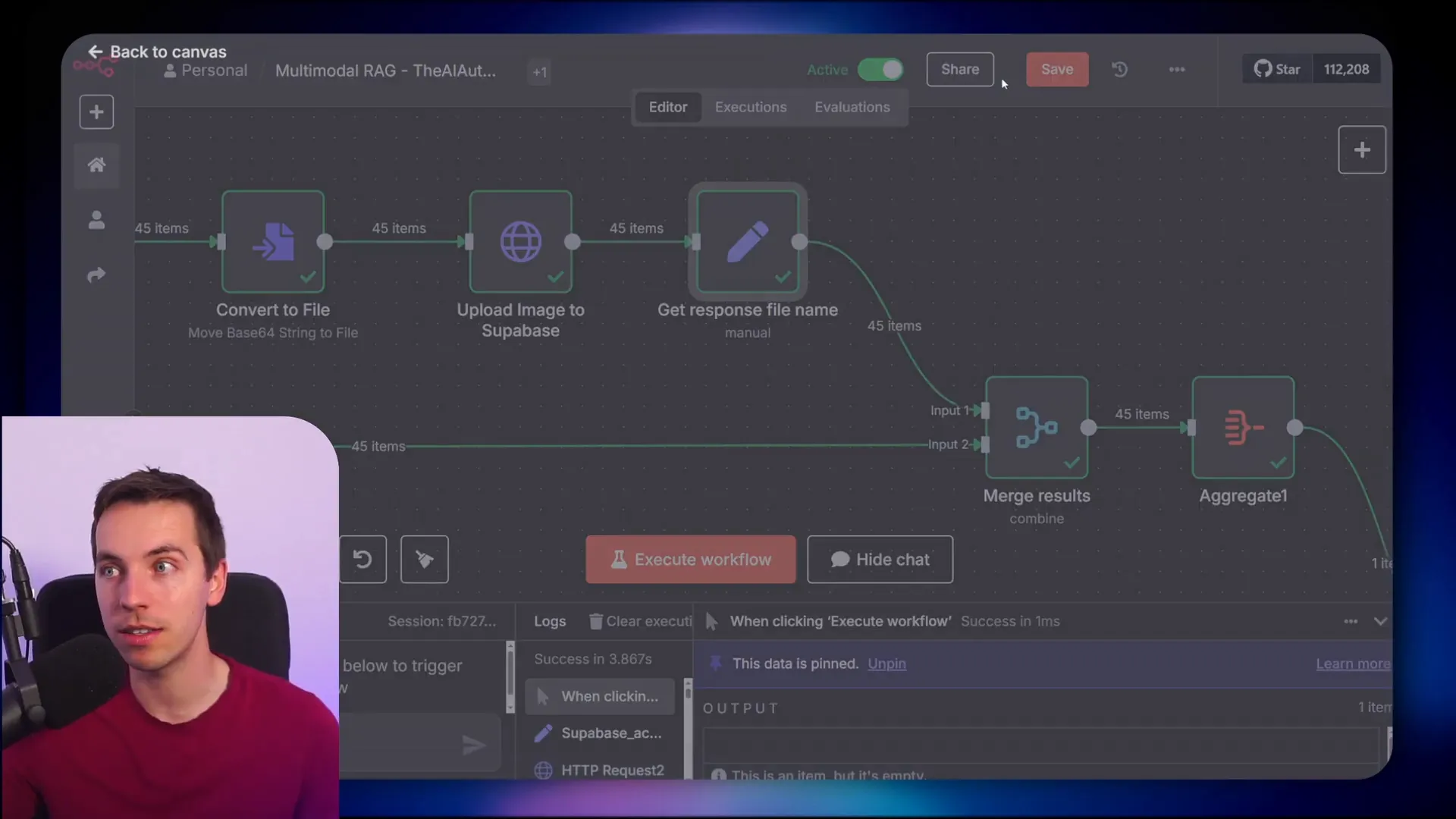Image resolution: width=1456 pixels, height=819 pixels.
Task: Open log panel three-dot options
Action: 1351,621
